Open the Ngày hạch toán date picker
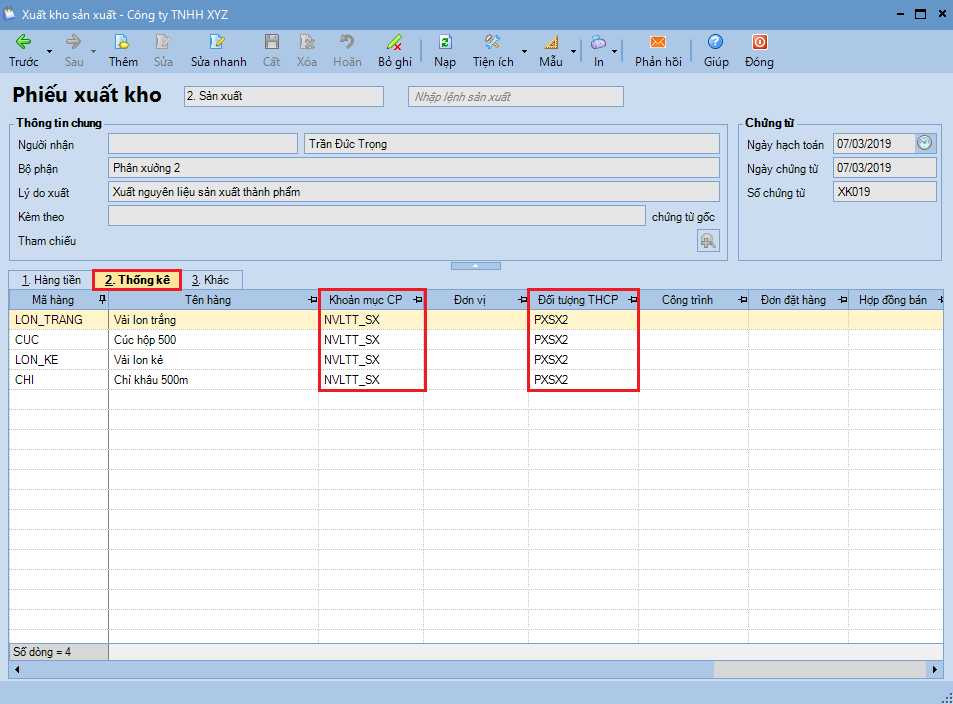 (925, 143)
